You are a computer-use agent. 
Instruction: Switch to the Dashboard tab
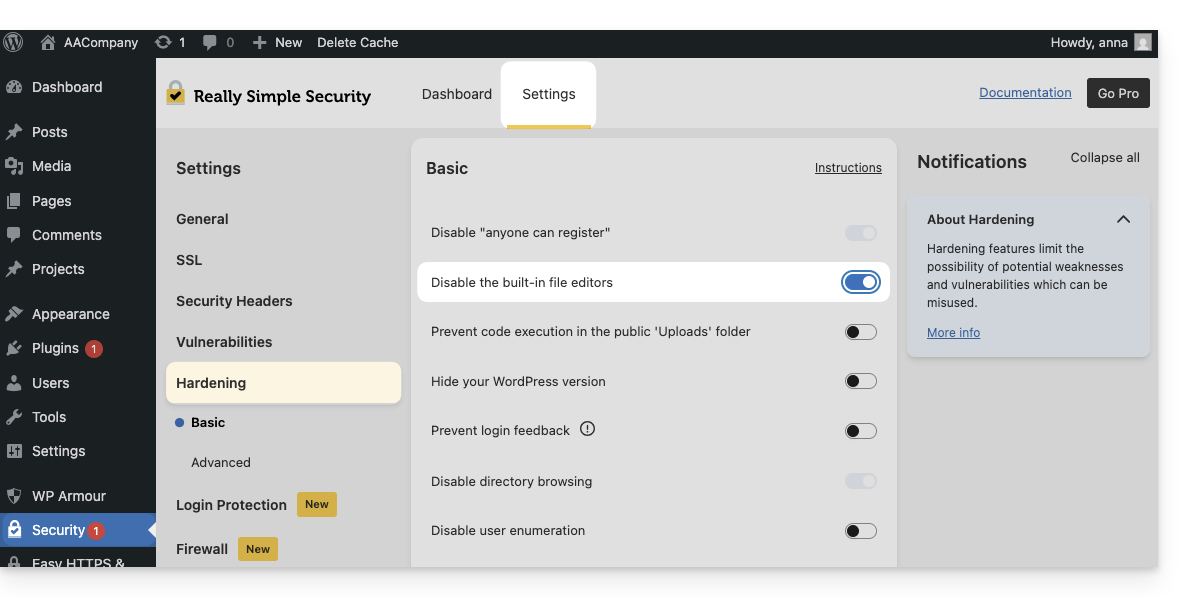point(457,94)
